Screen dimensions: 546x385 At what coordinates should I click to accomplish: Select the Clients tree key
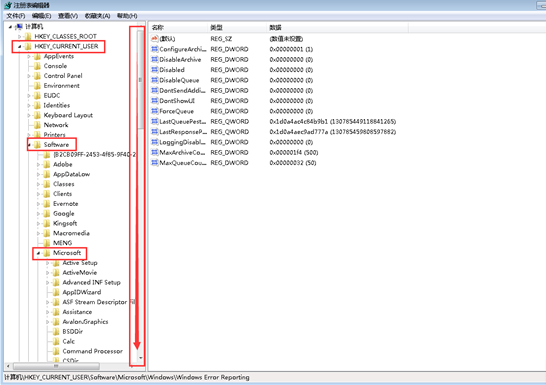62,194
